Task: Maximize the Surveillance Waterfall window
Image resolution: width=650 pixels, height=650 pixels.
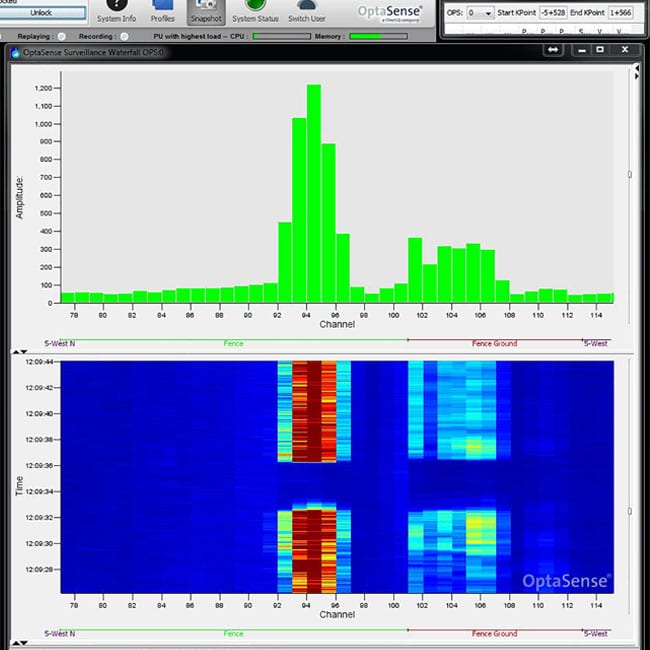Action: 600,50
